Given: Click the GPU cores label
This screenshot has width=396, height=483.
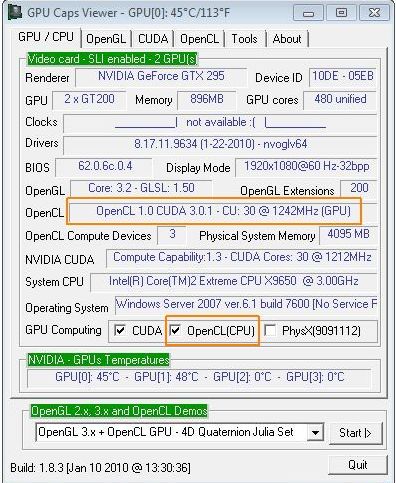Looking at the screenshot, I should (272, 100).
